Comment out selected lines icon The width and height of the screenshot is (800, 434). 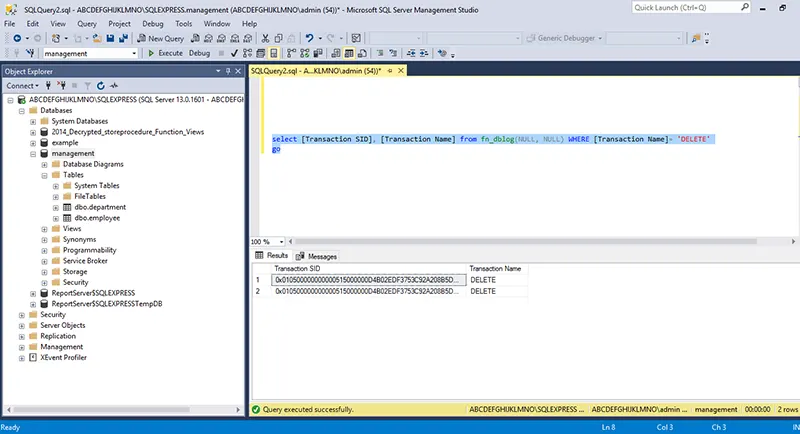380,53
